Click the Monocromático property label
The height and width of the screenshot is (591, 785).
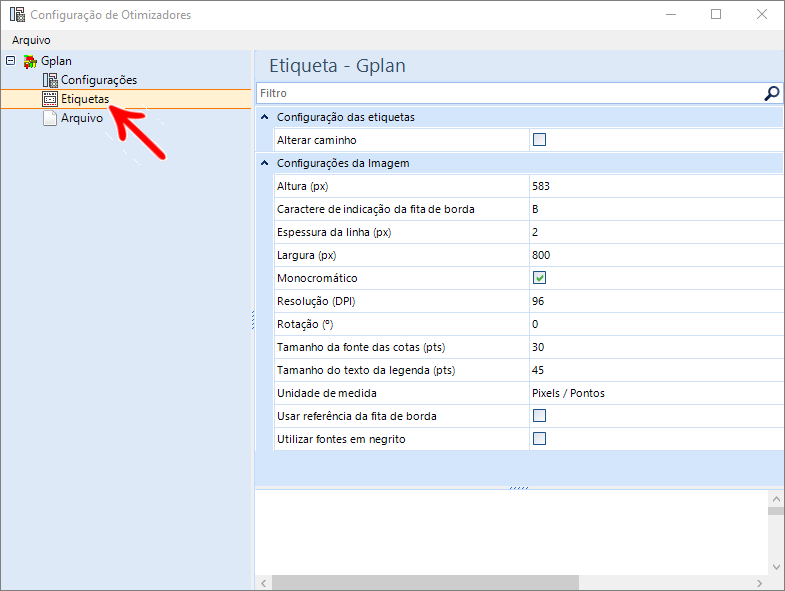coord(317,278)
